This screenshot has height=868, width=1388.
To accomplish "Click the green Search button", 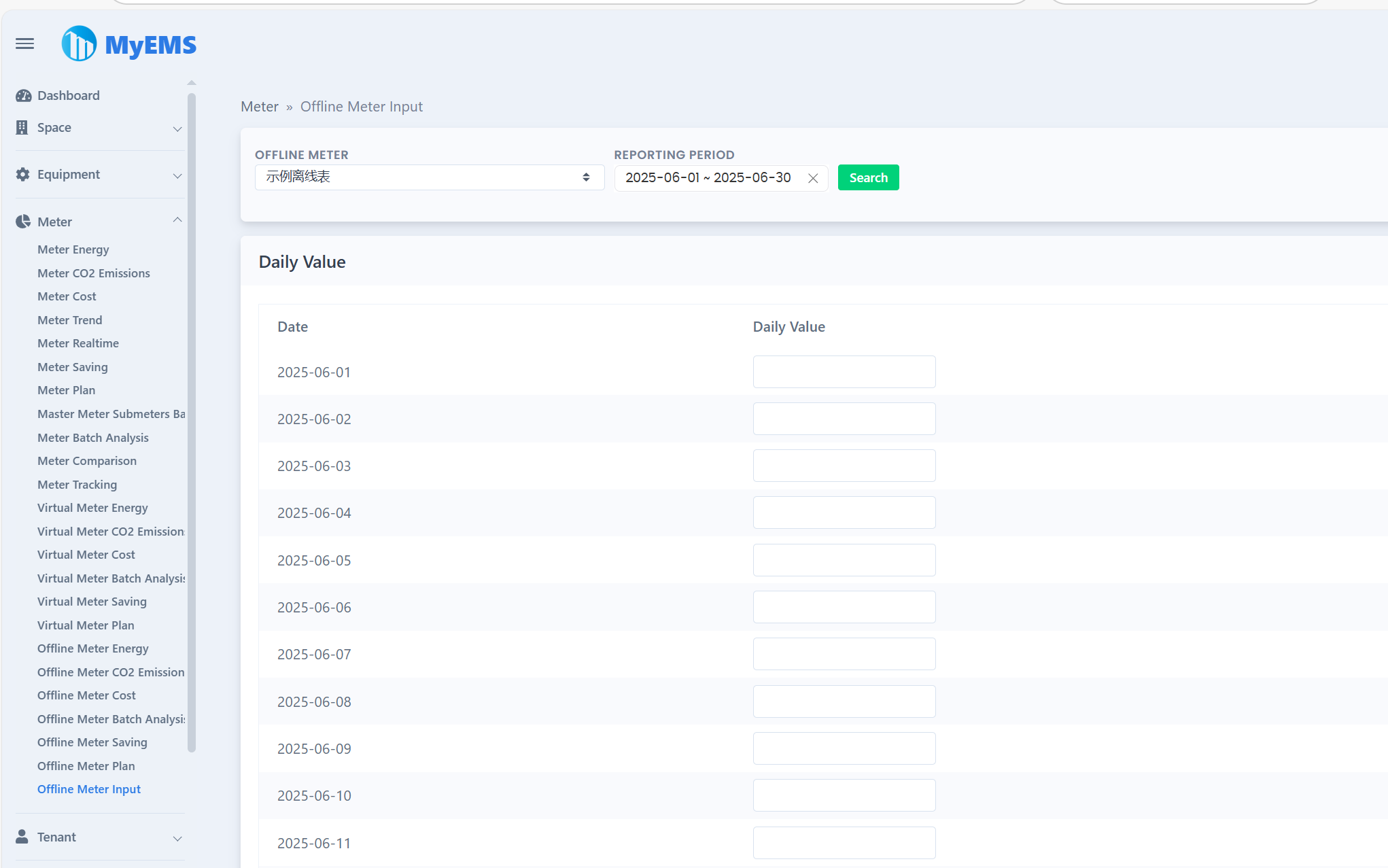I will click(868, 178).
